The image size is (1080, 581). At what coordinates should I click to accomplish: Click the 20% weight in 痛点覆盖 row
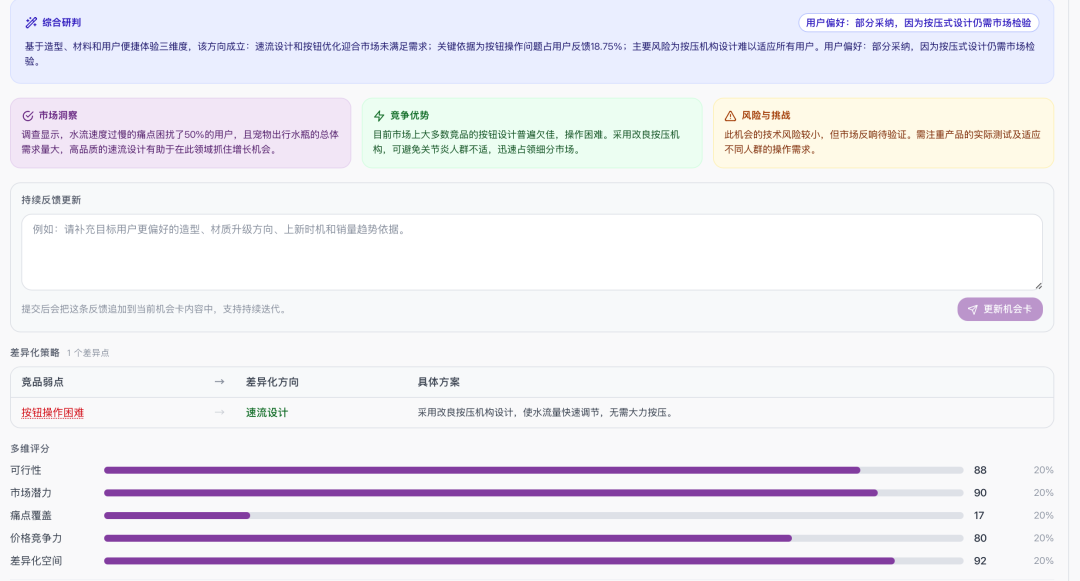tap(1043, 516)
